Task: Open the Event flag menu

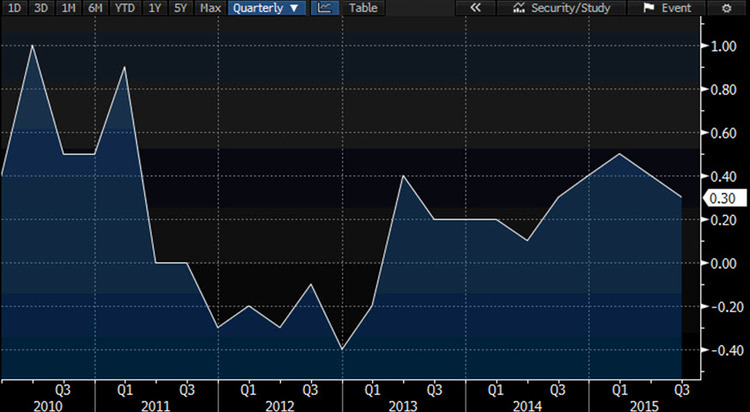Action: [x=666, y=8]
